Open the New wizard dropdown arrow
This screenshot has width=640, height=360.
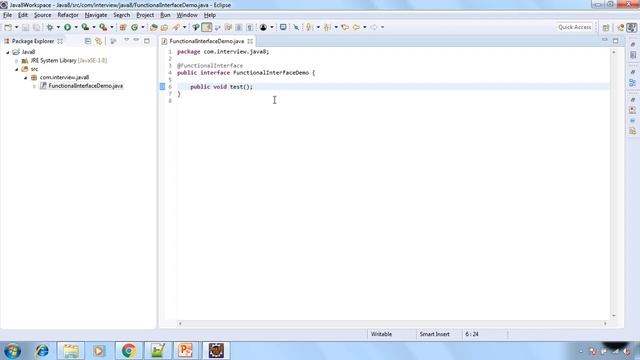pos(16,27)
